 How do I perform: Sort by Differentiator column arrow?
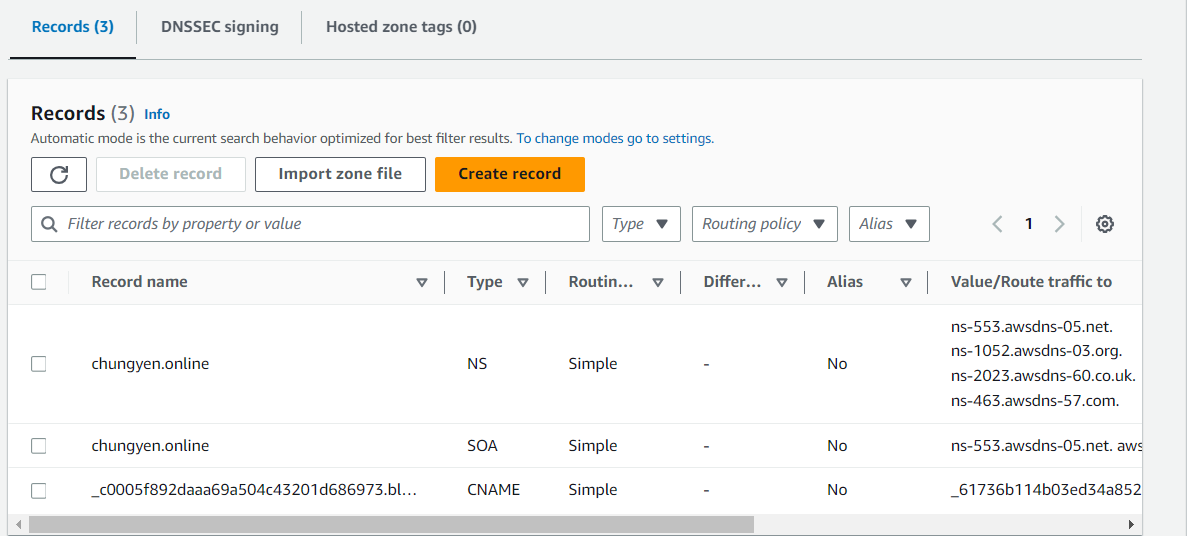(781, 282)
